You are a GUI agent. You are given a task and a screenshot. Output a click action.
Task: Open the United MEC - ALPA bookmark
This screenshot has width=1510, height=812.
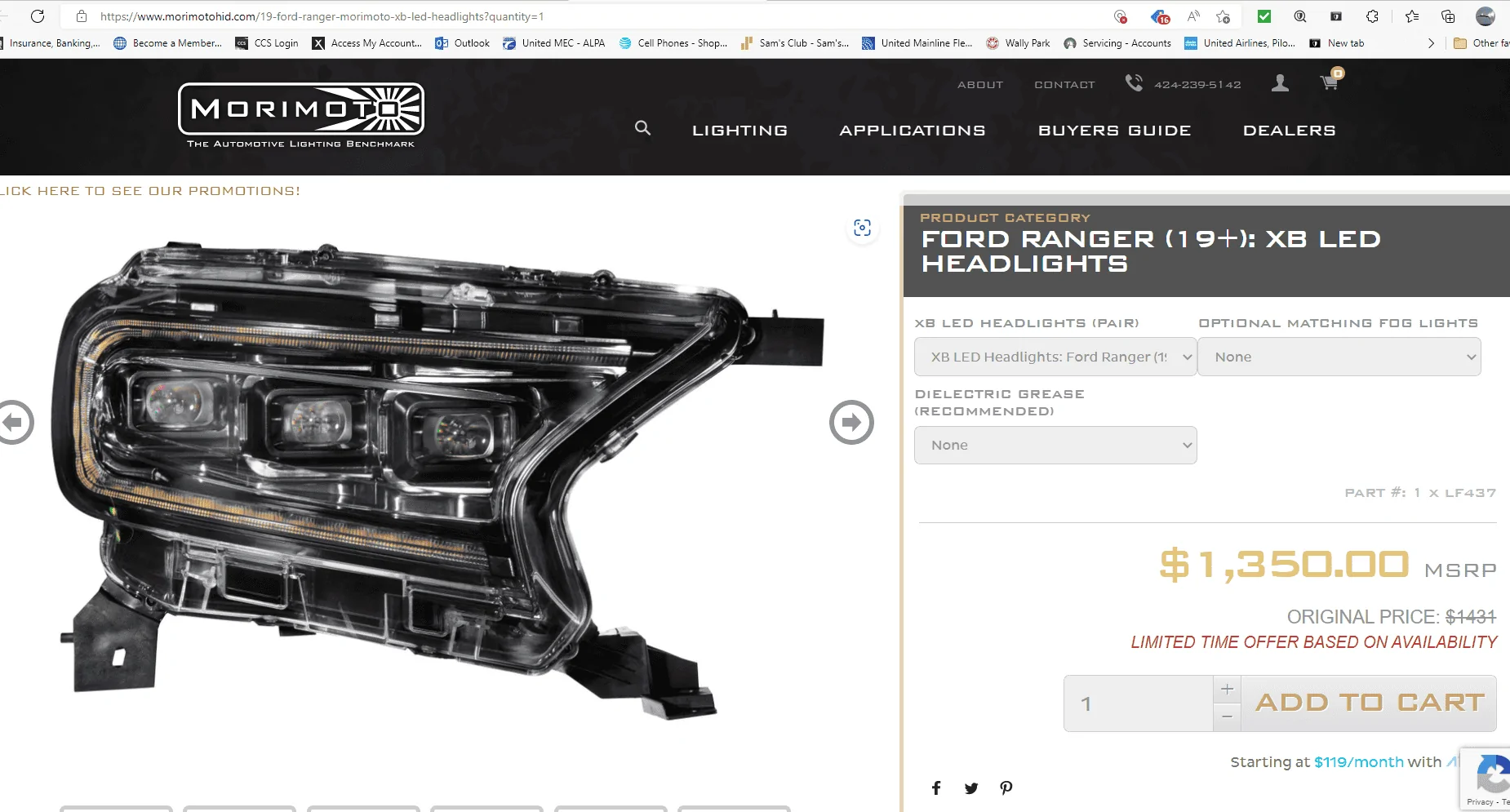[x=554, y=43]
